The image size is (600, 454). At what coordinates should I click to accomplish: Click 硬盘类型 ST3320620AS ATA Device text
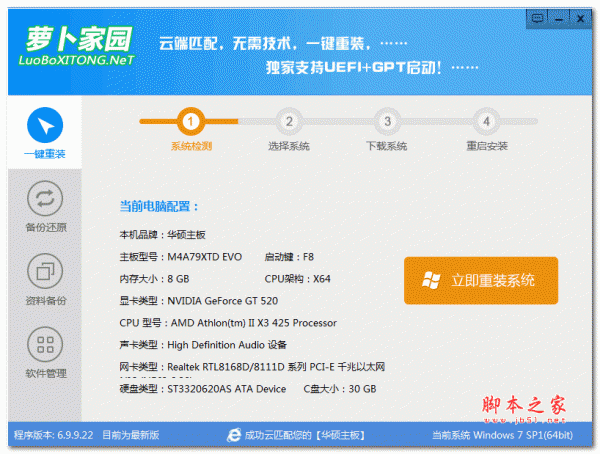point(203,389)
